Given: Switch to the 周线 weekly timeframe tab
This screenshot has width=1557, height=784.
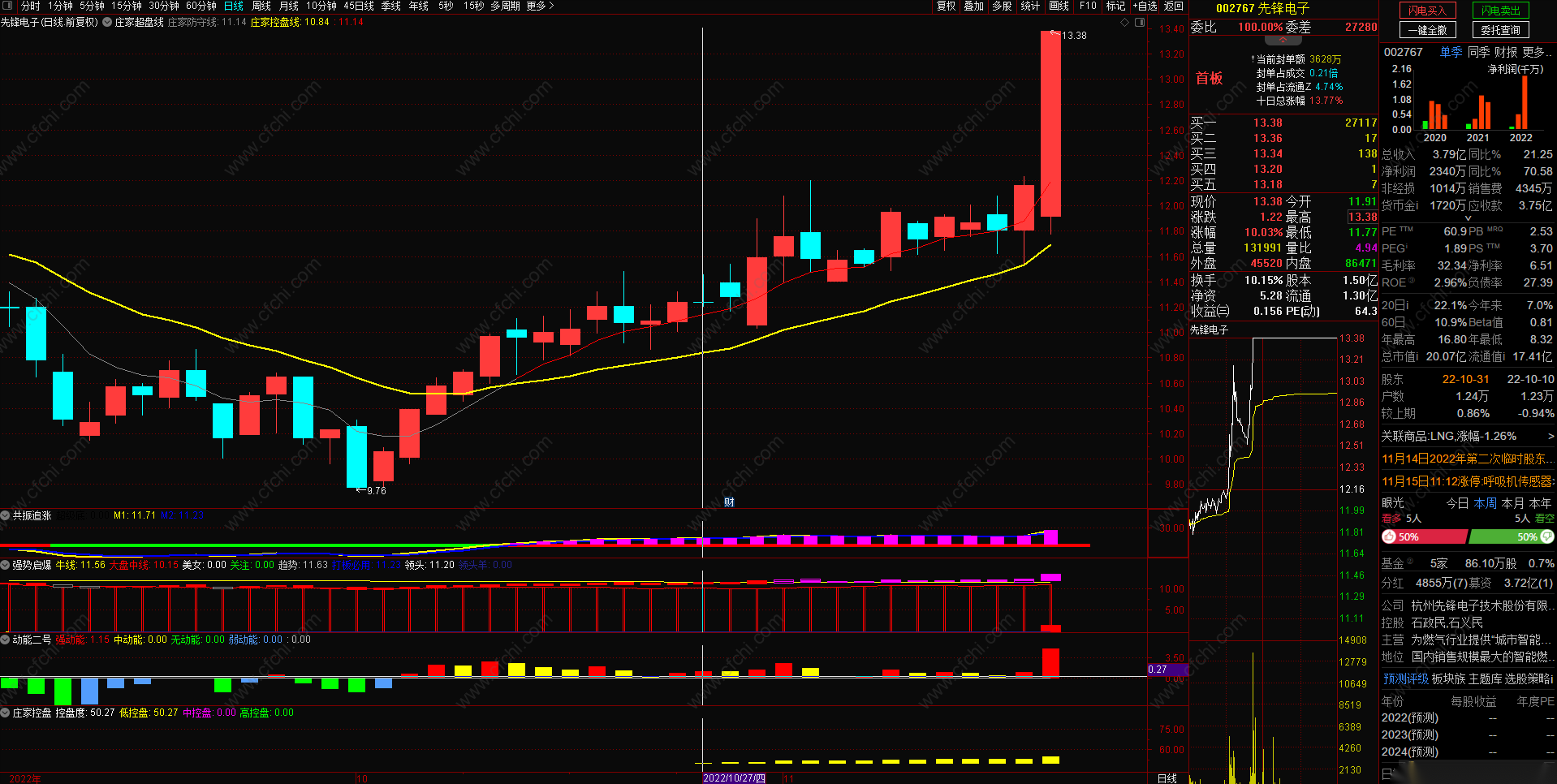Looking at the screenshot, I should coord(261,6).
